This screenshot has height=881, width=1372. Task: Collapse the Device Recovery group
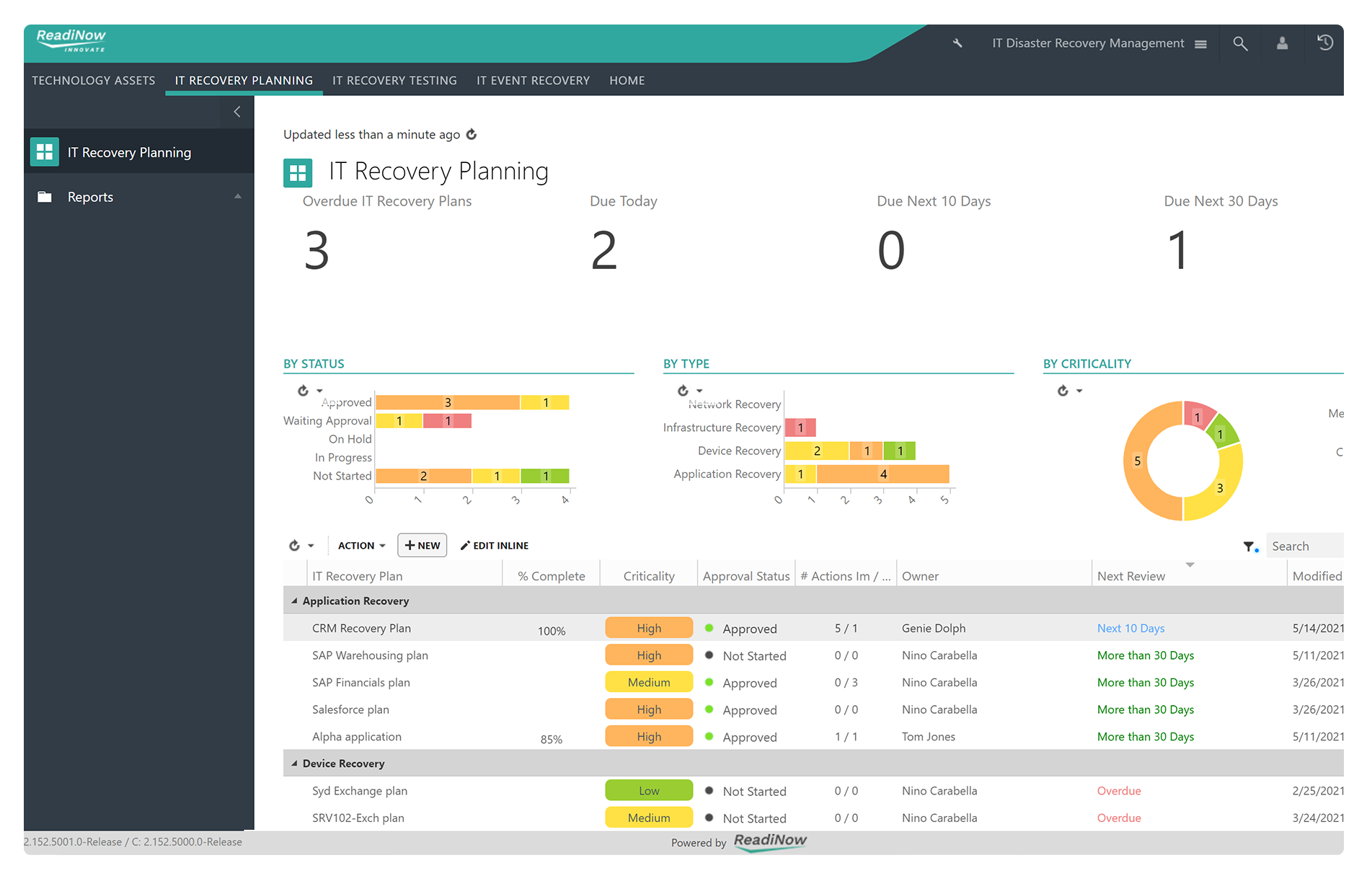294,763
